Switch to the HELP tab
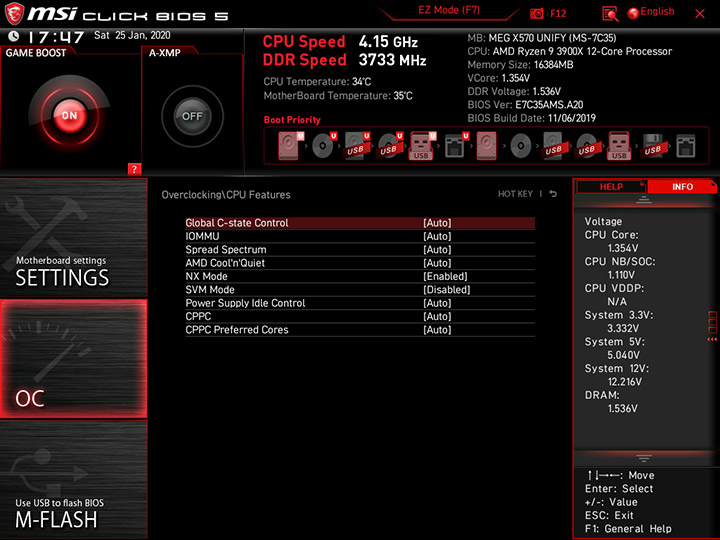This screenshot has width=720, height=540. click(x=611, y=186)
